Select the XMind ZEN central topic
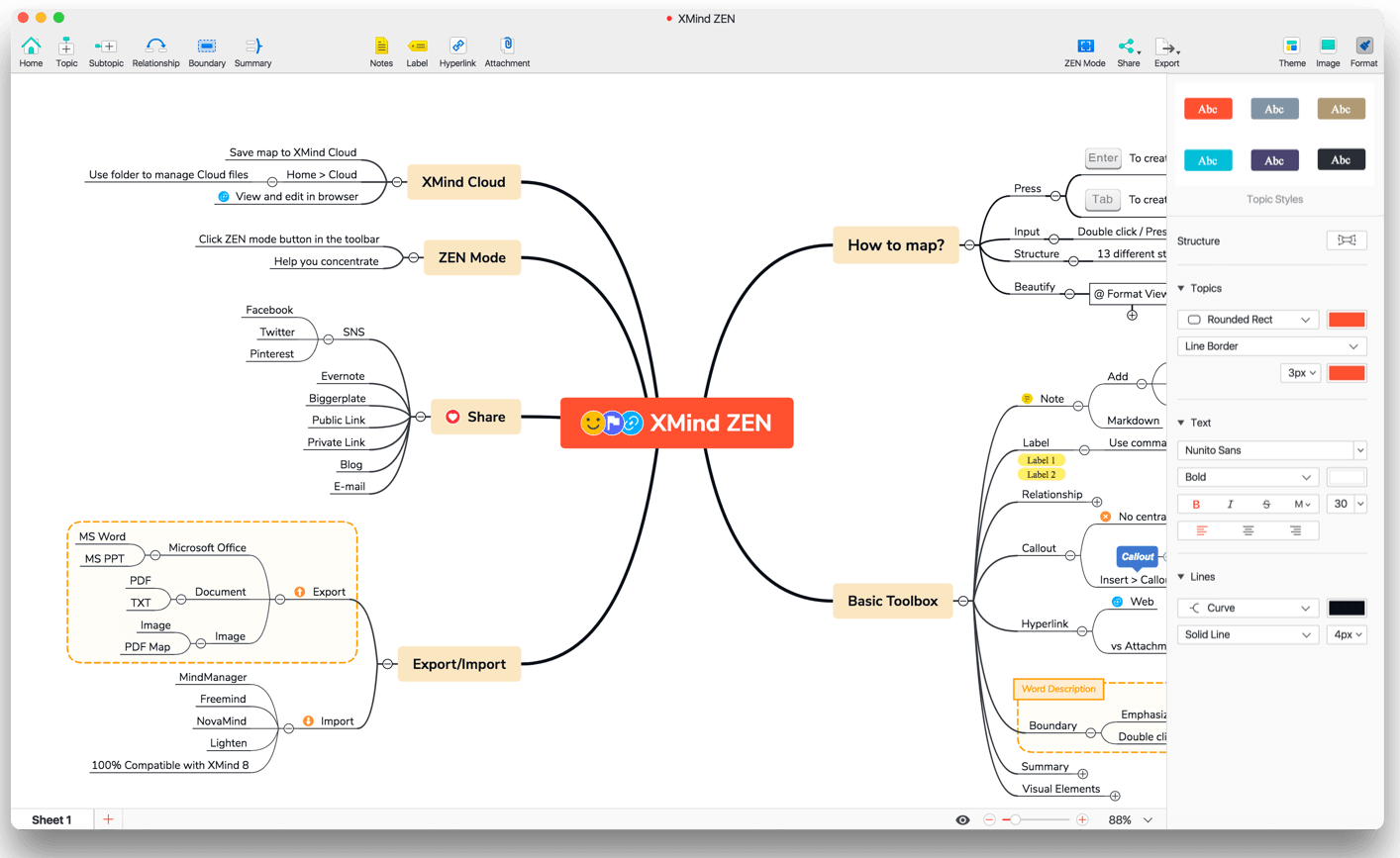 (677, 423)
